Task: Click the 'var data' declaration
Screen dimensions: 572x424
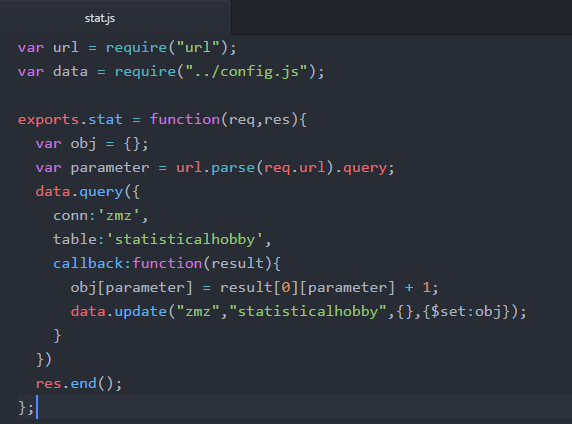Action: (53, 72)
